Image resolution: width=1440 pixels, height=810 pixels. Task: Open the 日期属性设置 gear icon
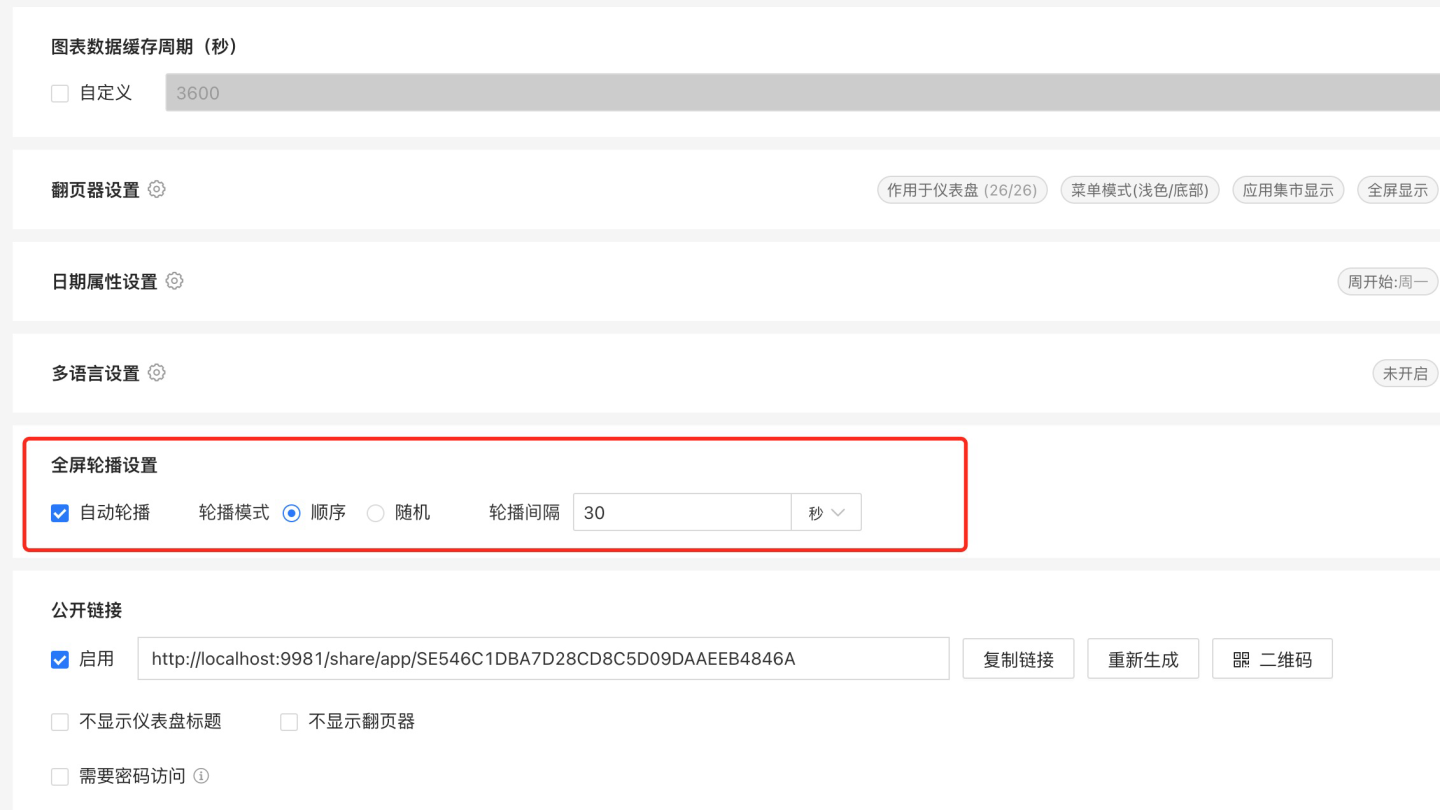[174, 281]
